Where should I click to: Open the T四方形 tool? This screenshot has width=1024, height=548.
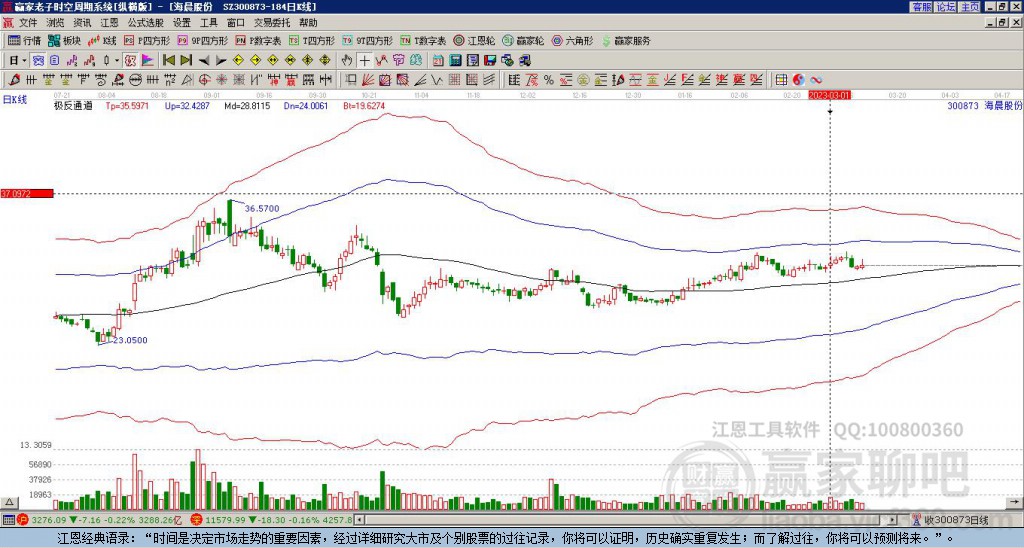312,40
